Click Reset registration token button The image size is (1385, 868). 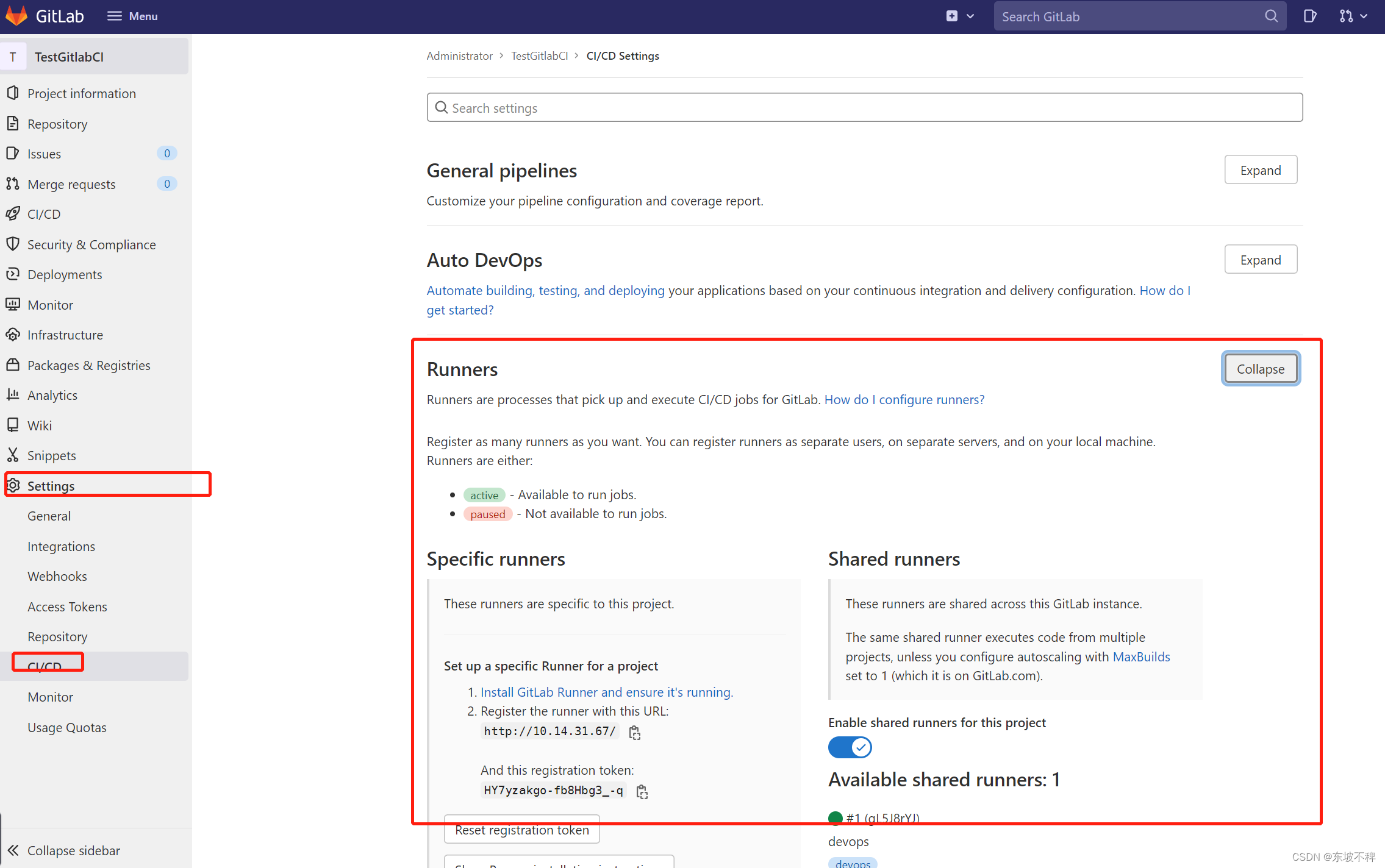point(522,830)
